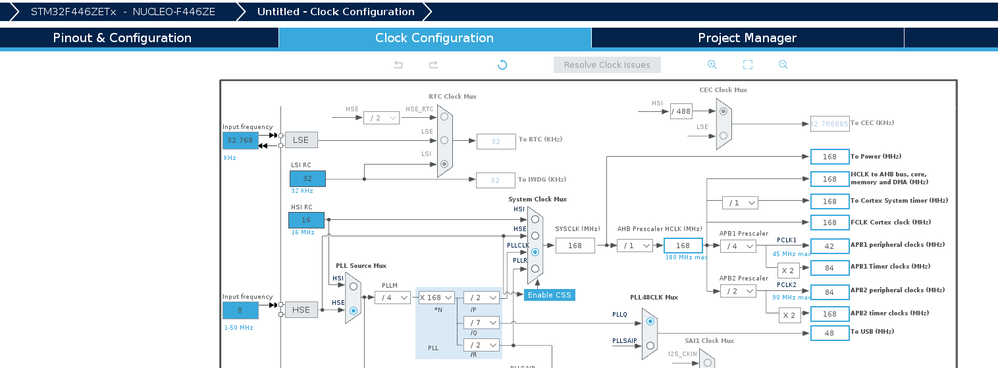Click the HSI RC 16 value box

point(306,220)
